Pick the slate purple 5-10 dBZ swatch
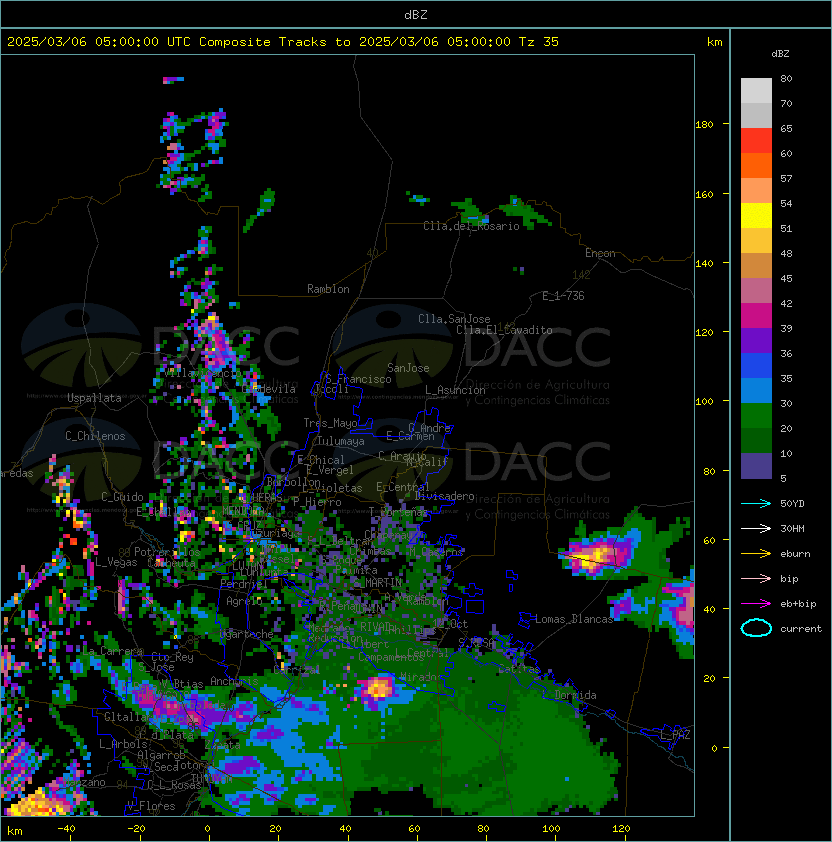This screenshot has height=842, width=832. coord(756,466)
